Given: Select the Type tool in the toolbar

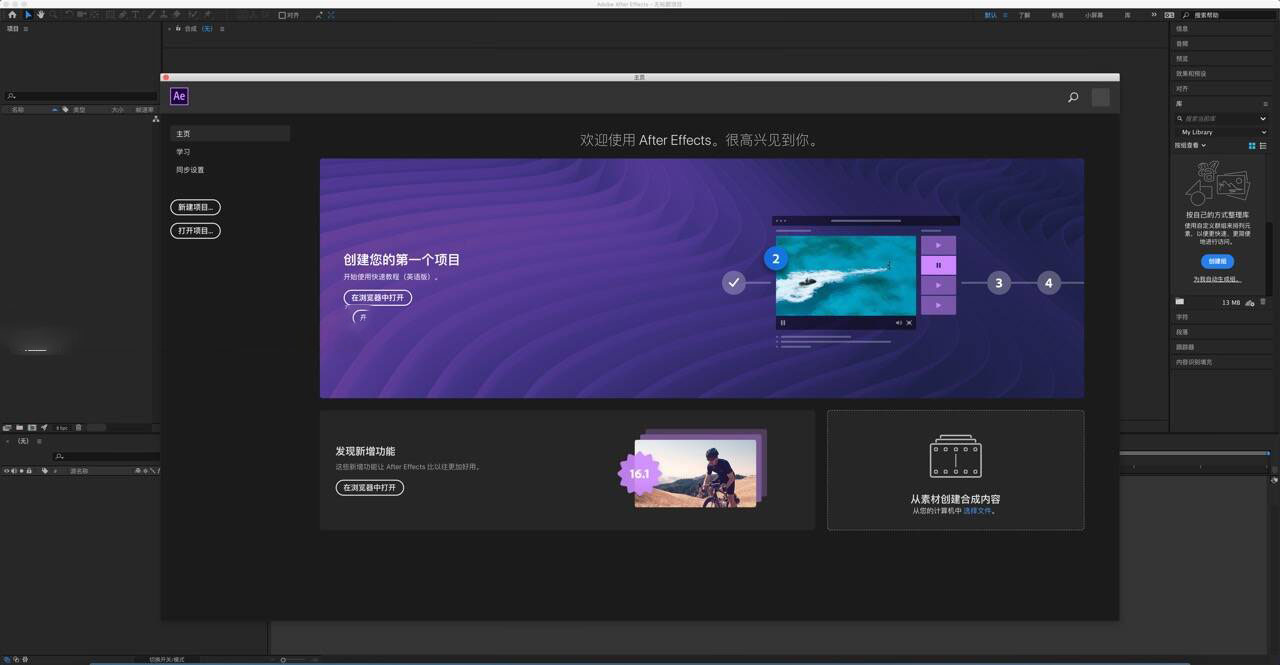Looking at the screenshot, I should 136,14.
